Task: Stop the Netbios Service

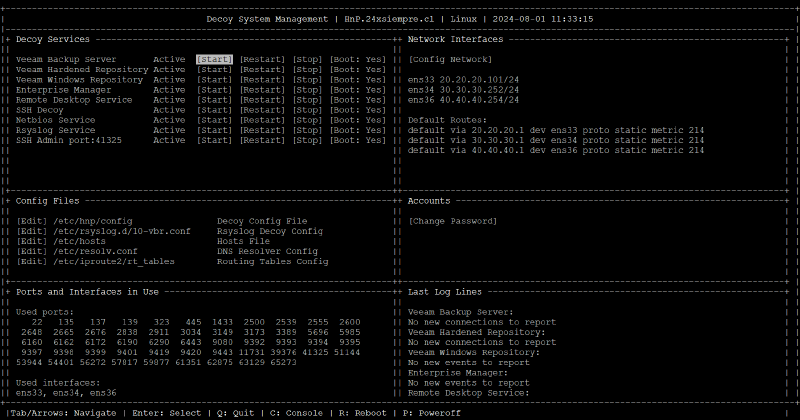Action: [x=307, y=120]
